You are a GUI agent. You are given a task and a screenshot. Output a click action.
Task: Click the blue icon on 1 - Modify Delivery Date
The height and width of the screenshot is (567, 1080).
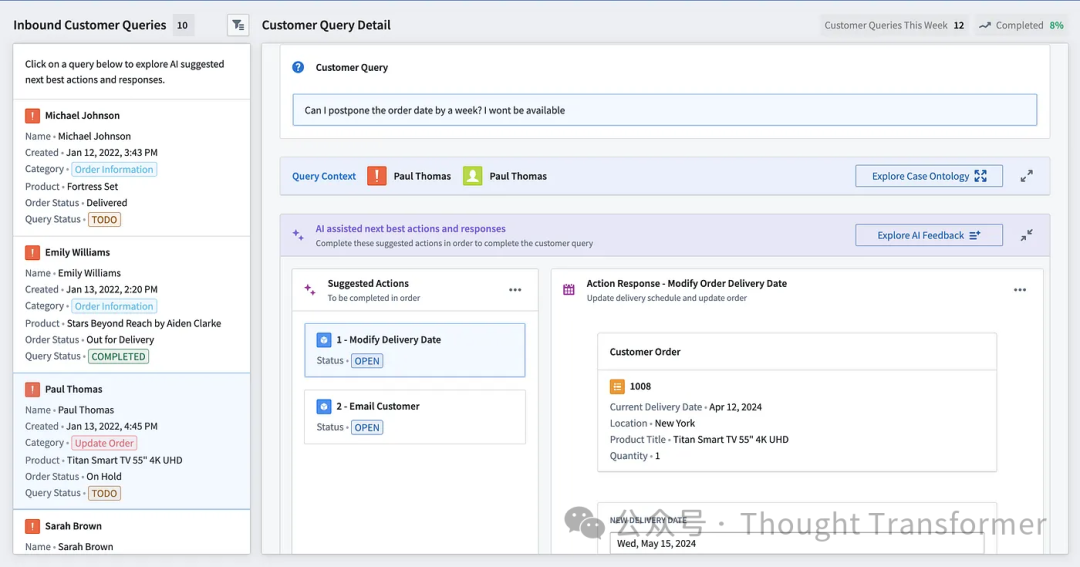point(324,340)
